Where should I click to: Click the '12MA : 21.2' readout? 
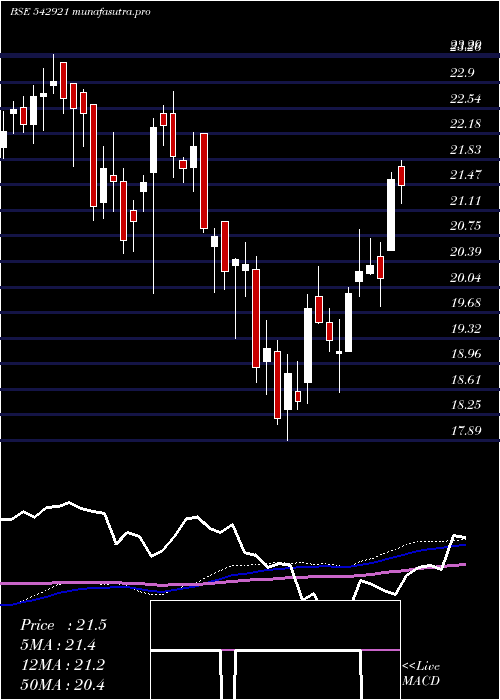62,665
